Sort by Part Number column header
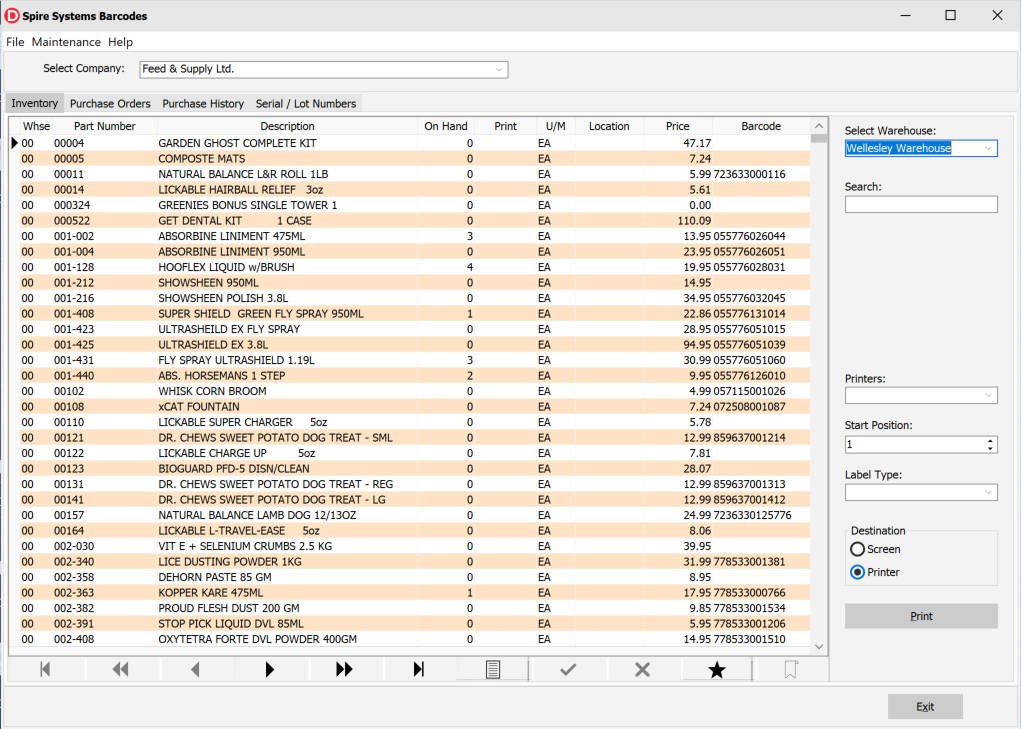The width and height of the screenshot is (1021, 729). pyautogui.click(x=104, y=126)
